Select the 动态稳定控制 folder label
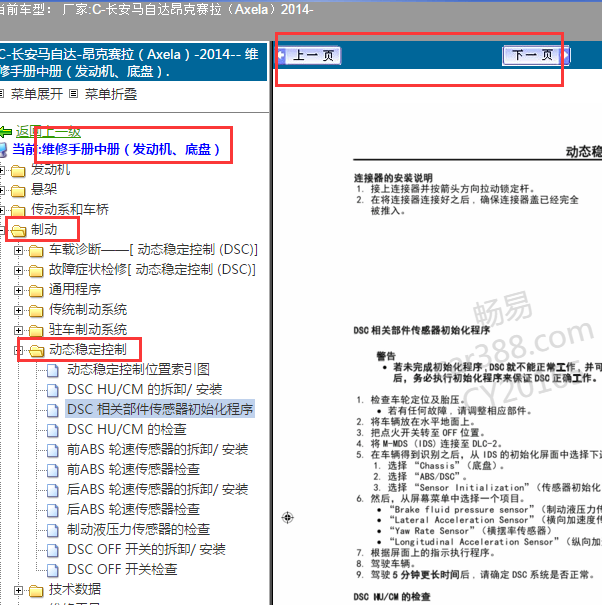 (88, 349)
